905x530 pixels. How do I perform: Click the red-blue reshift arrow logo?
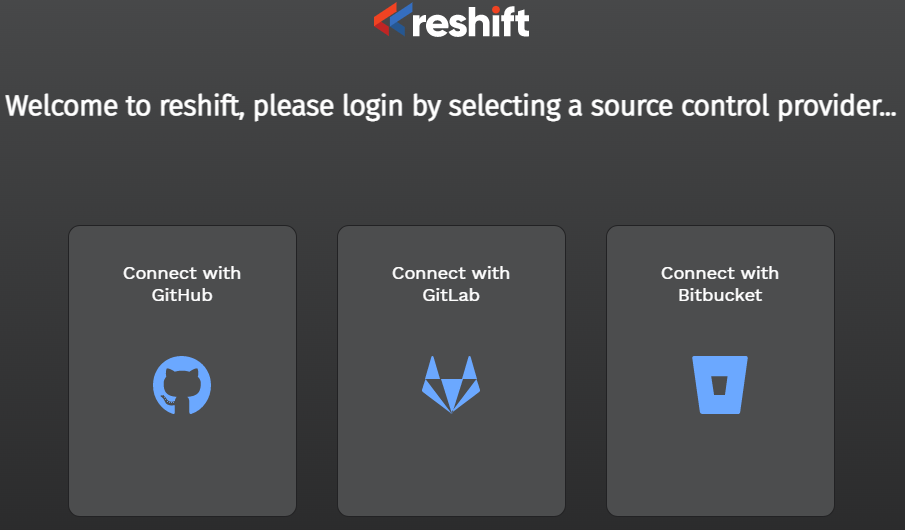pos(391,19)
